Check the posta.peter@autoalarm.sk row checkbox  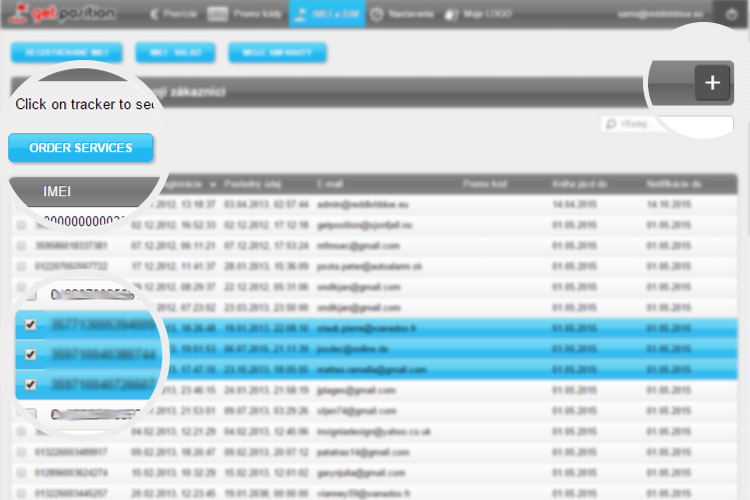(x=21, y=266)
